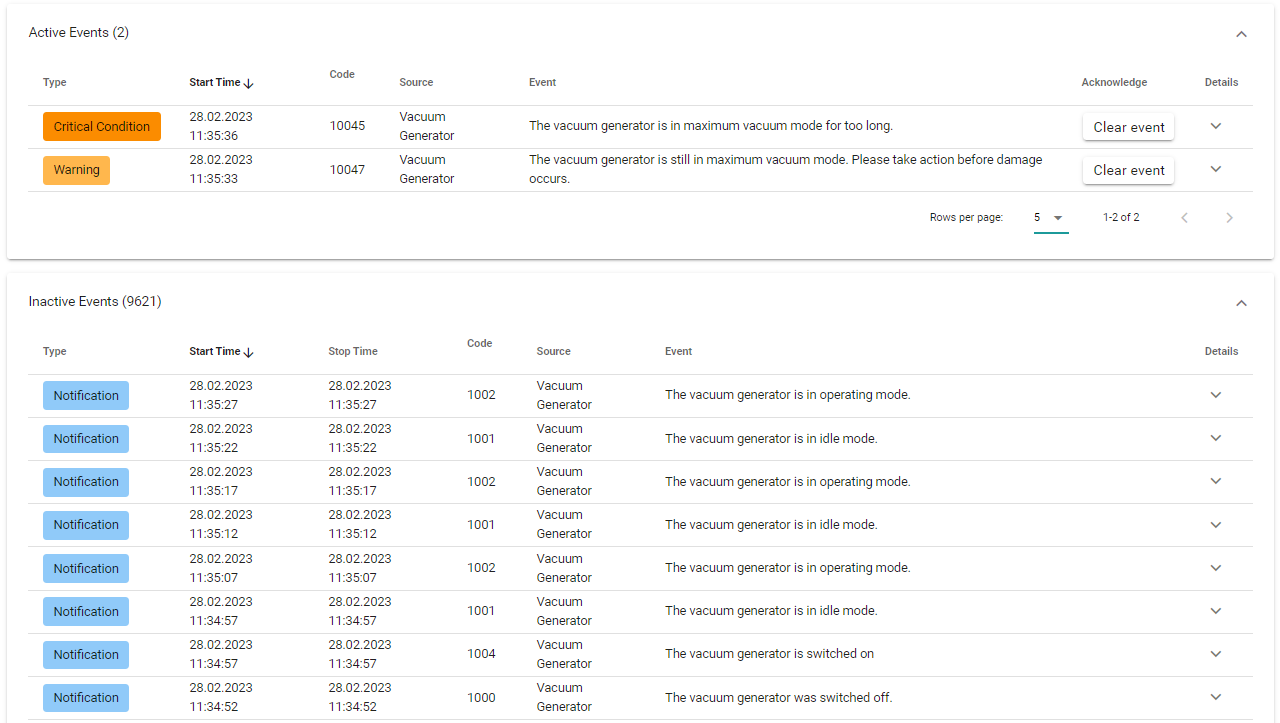The image size is (1280, 723).
Task: Collapse the Active Events panel
Action: click(1241, 34)
